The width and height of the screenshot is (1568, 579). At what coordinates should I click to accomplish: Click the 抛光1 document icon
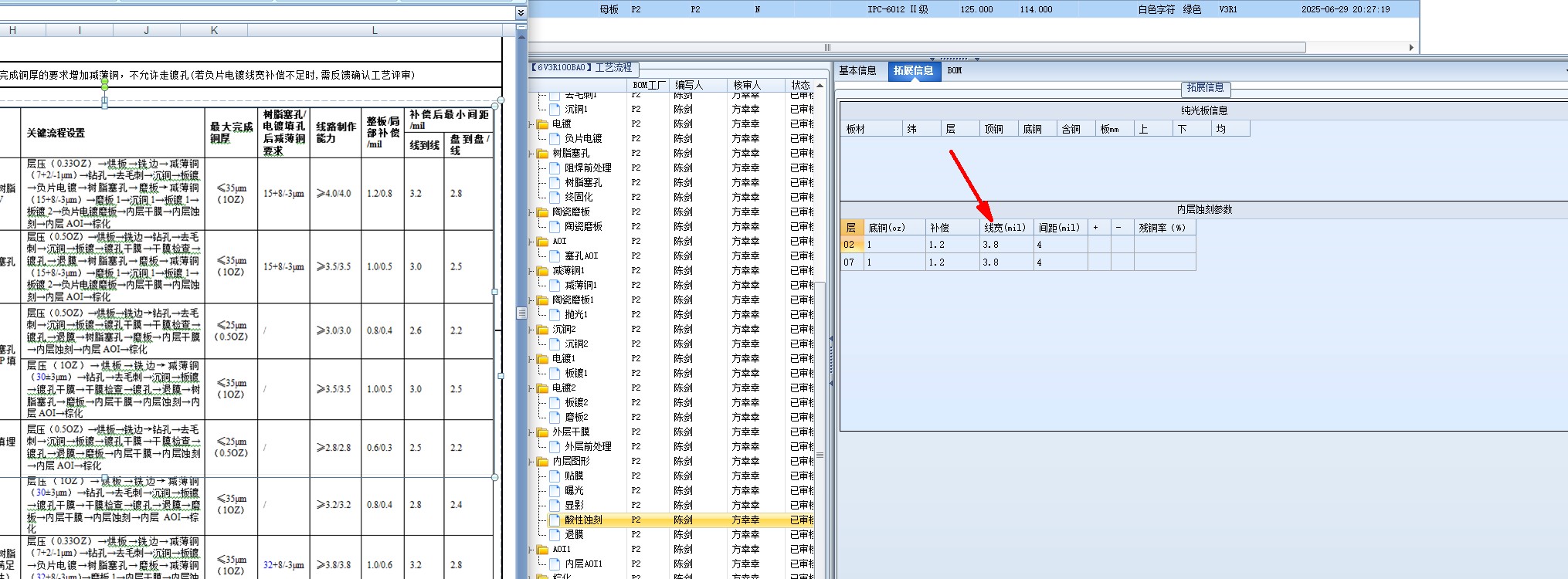coord(555,314)
